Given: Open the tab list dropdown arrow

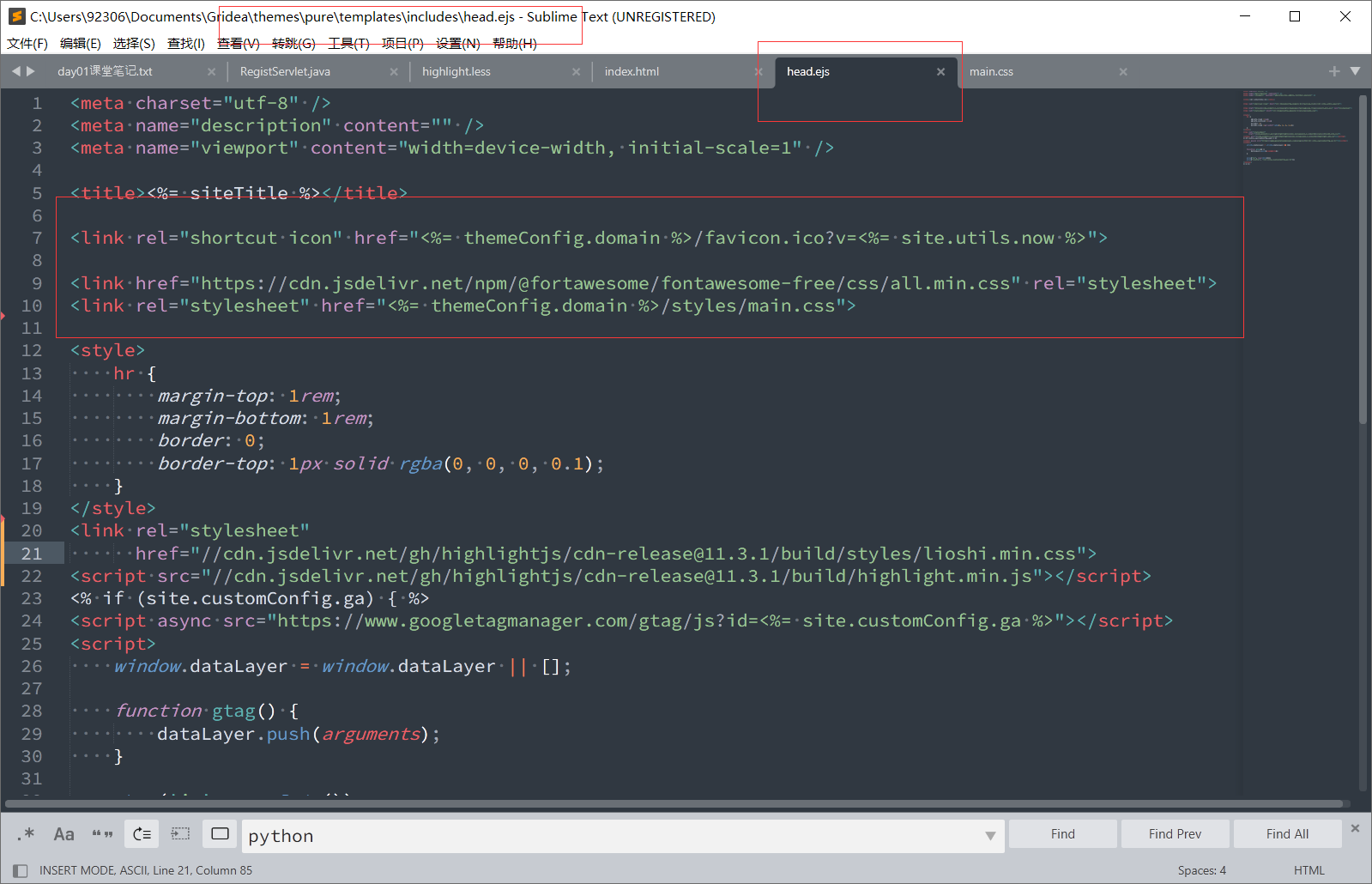Looking at the screenshot, I should coord(1356,71).
